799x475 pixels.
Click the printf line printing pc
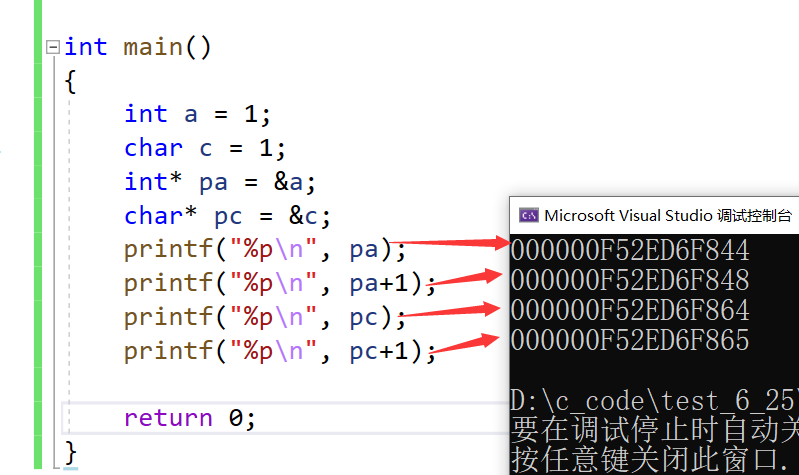(265, 318)
